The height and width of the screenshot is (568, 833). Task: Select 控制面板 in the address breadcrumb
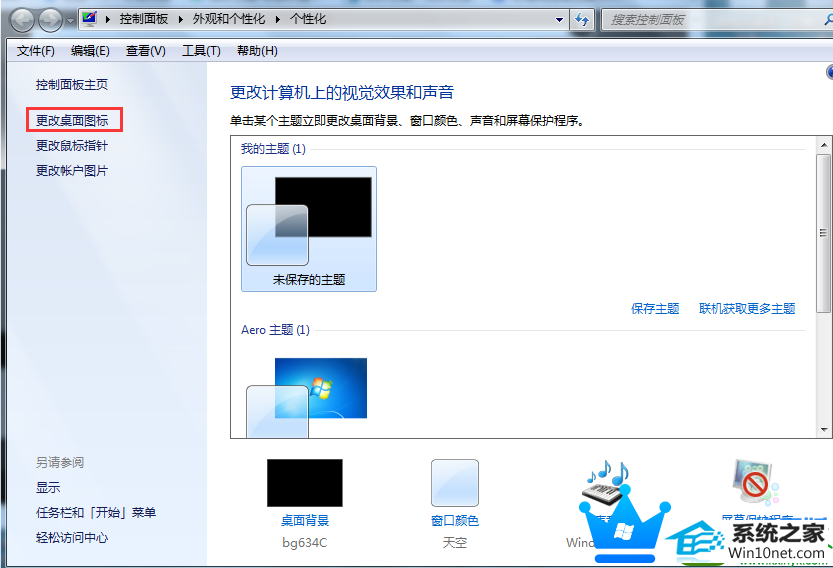(143, 20)
